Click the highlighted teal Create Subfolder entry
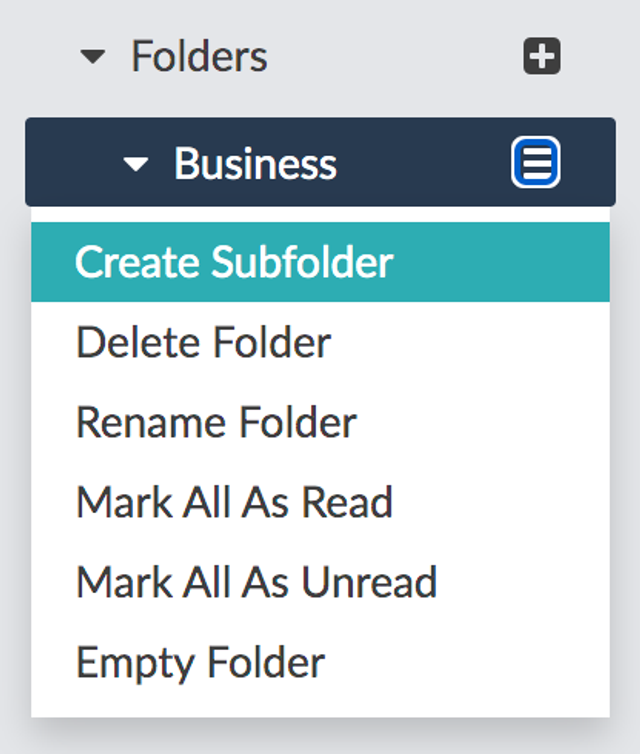Image resolution: width=640 pixels, height=754 pixels. coord(320,262)
